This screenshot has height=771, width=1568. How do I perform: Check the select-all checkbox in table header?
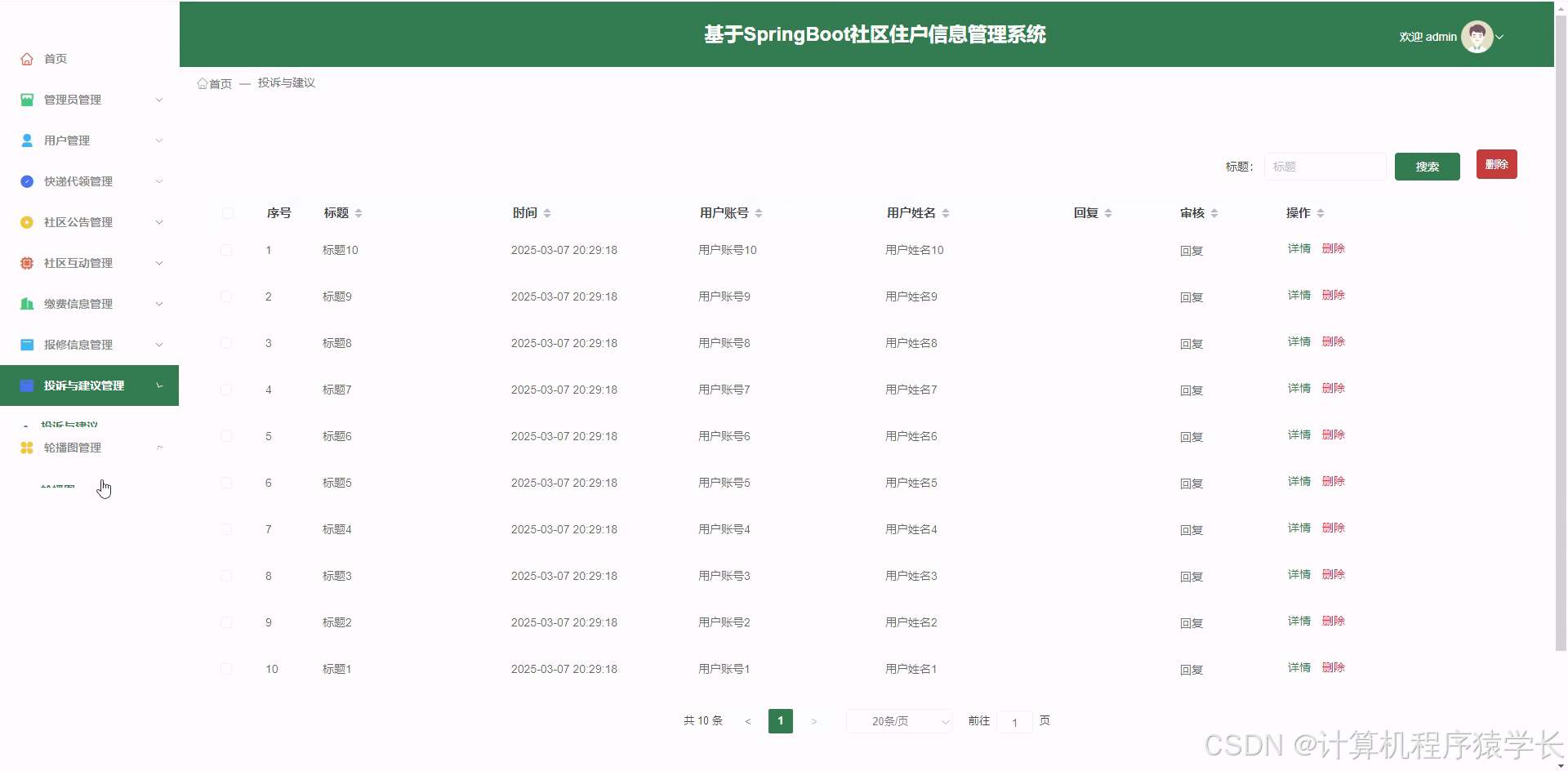click(227, 213)
